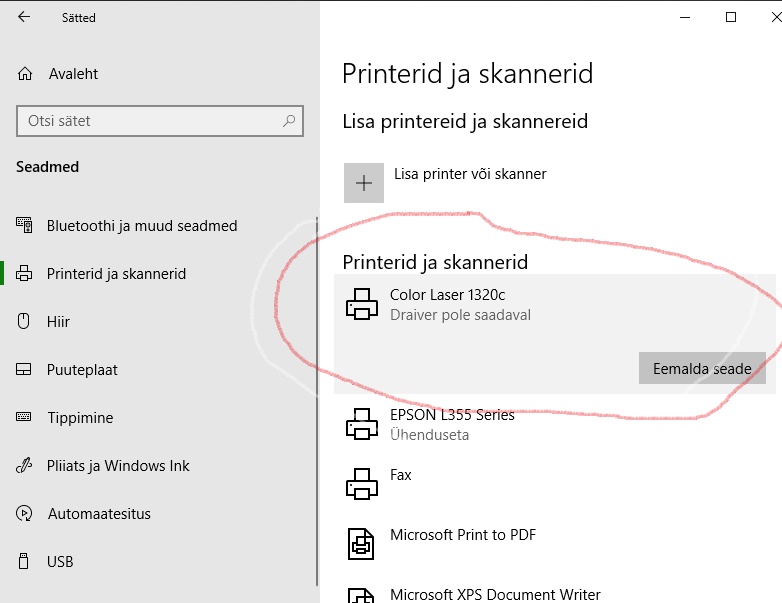
Task: Select the EPSON L355 Series printer icon
Action: [362, 424]
